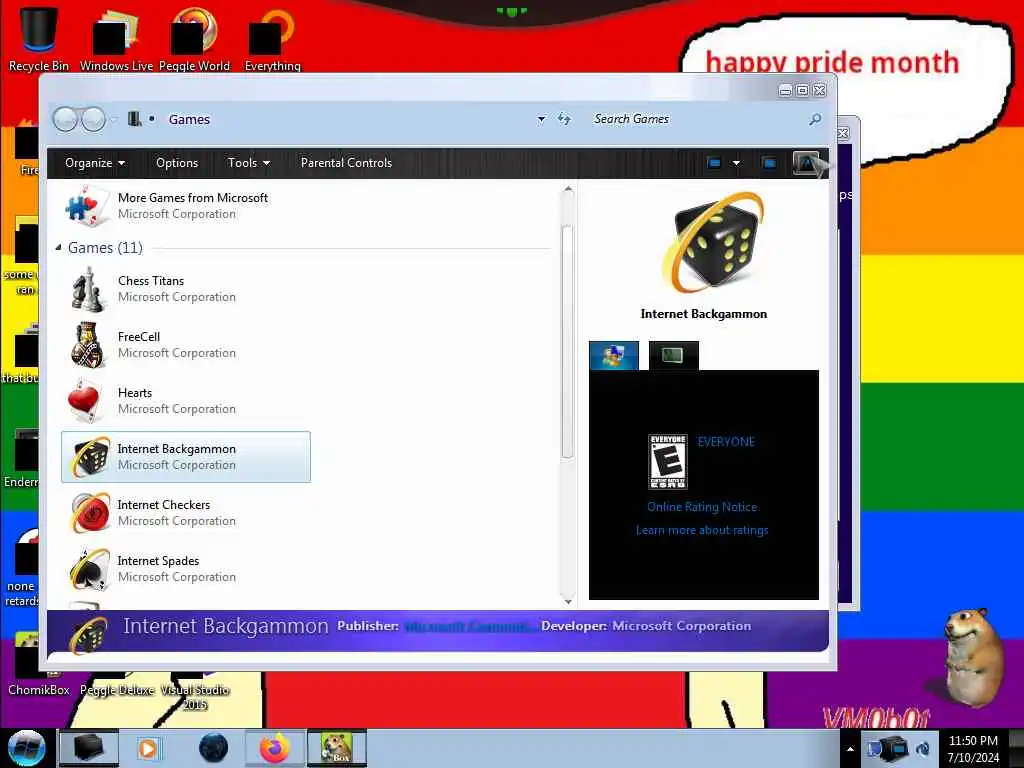1024x768 pixels.
Task: Click the change view icon in toolbar
Action: tap(714, 163)
